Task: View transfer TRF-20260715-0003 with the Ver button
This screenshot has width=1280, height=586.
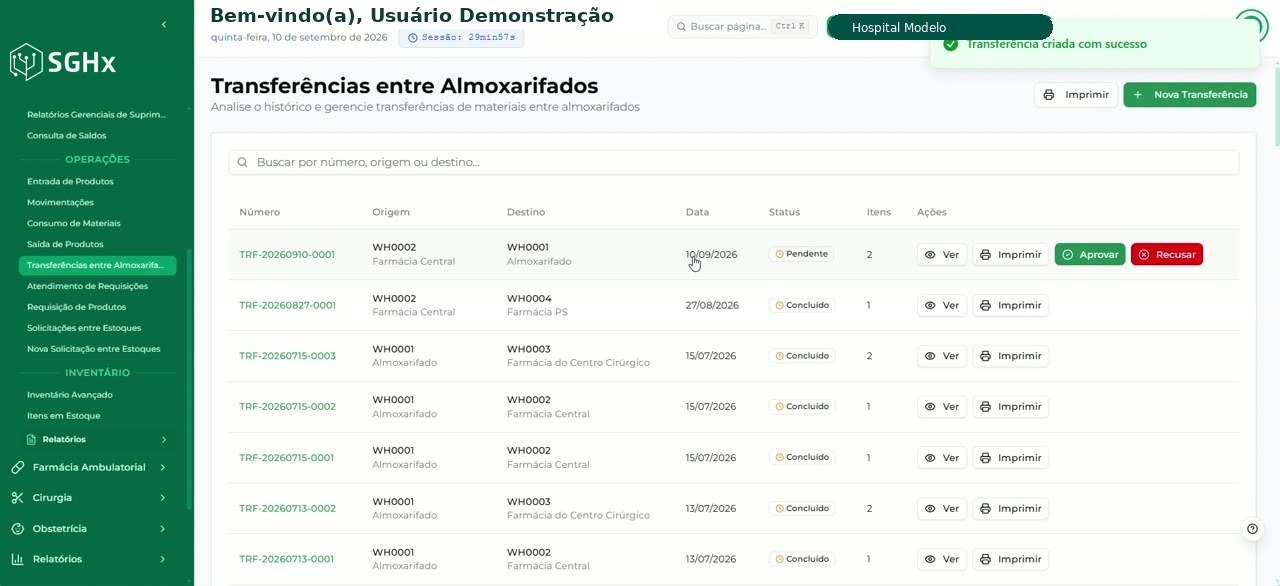Action: [x=942, y=356]
